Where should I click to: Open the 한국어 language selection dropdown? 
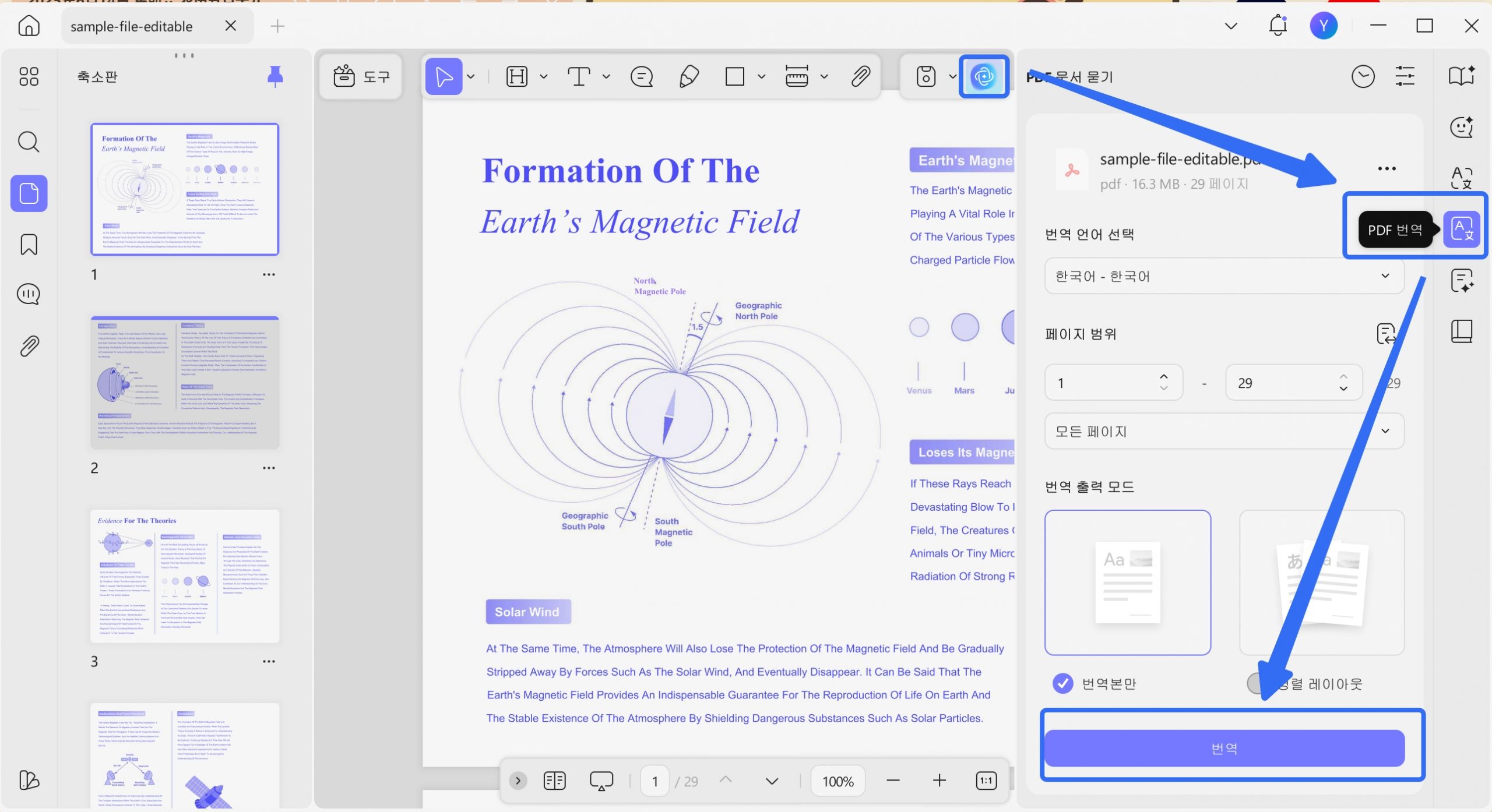point(1224,276)
